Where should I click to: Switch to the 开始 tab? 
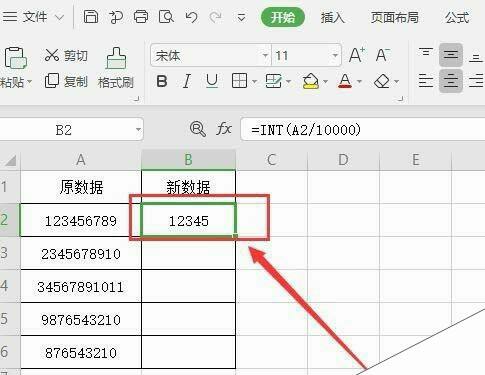tap(283, 17)
